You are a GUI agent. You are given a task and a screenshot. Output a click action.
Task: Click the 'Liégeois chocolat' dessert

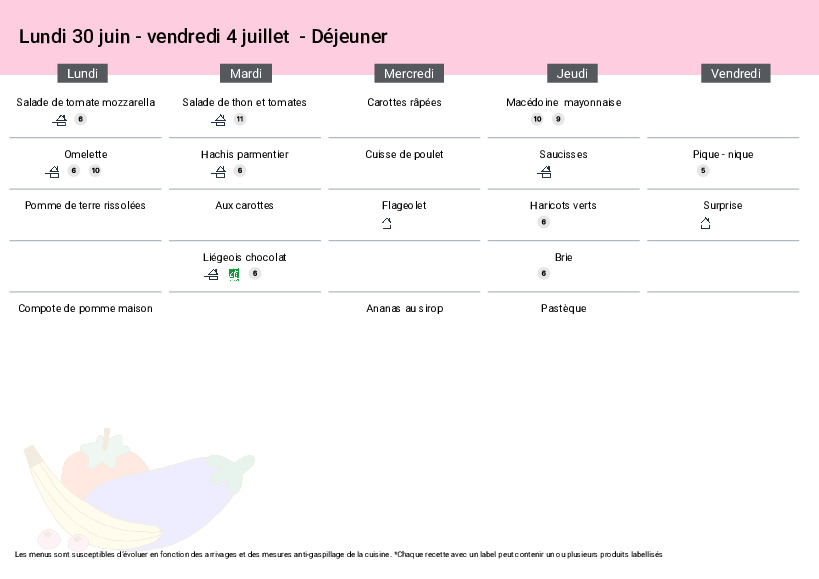(x=244, y=257)
